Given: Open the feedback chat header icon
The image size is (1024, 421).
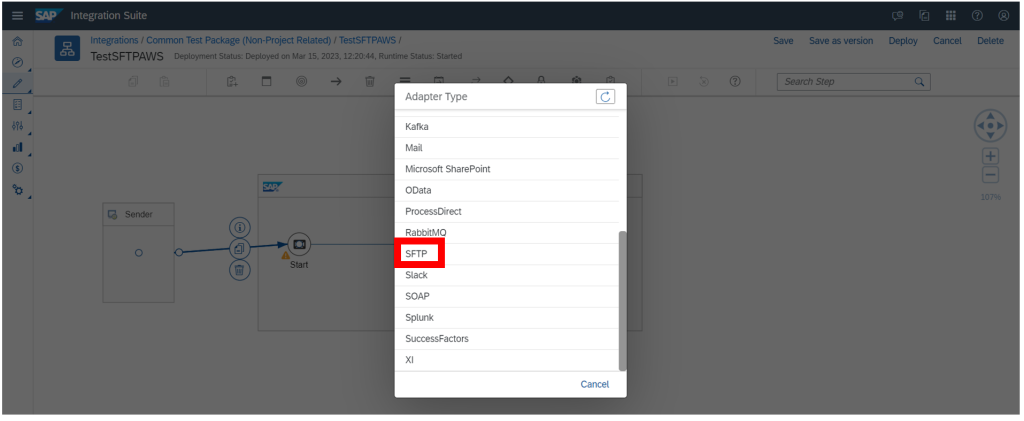Looking at the screenshot, I should pos(898,16).
